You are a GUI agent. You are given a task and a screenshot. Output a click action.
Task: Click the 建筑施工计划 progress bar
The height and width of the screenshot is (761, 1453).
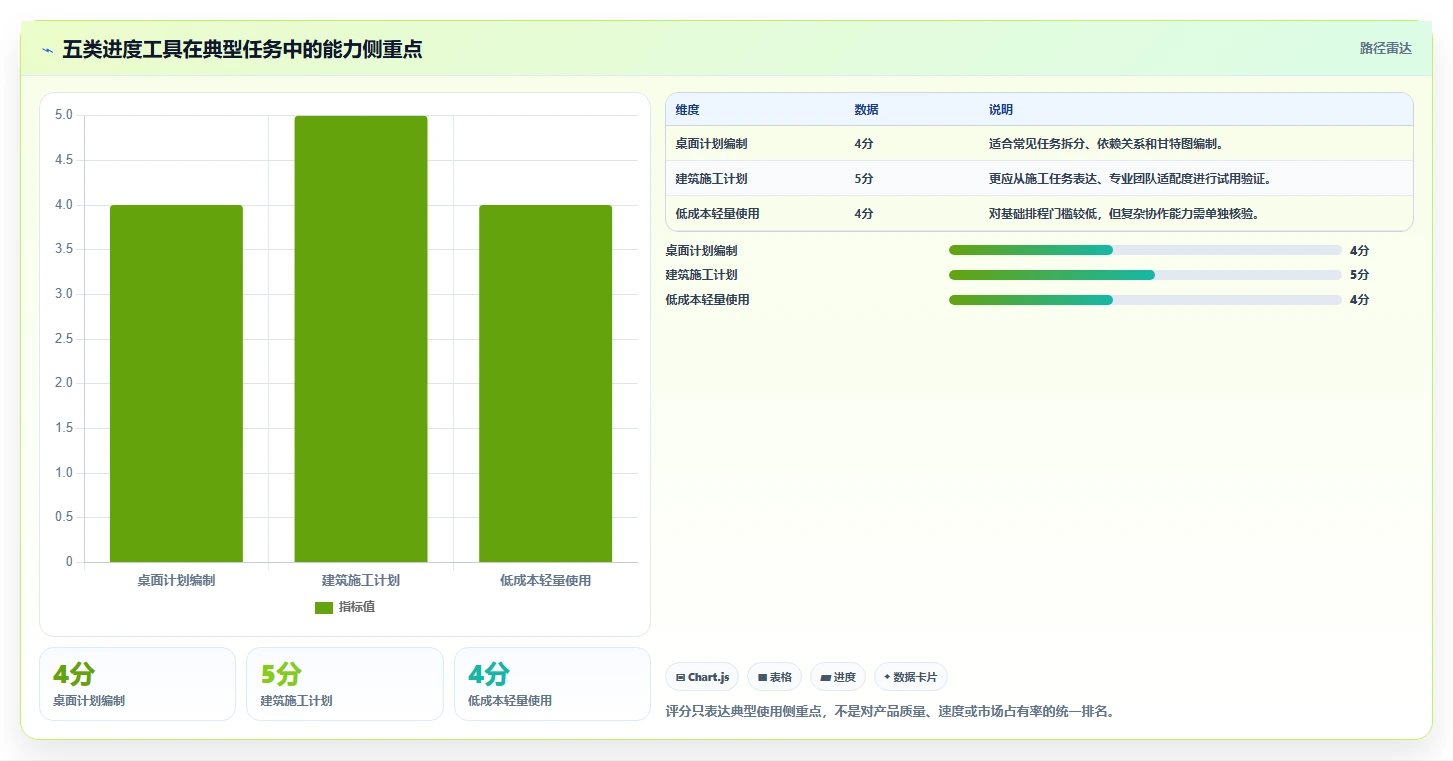[1145, 275]
